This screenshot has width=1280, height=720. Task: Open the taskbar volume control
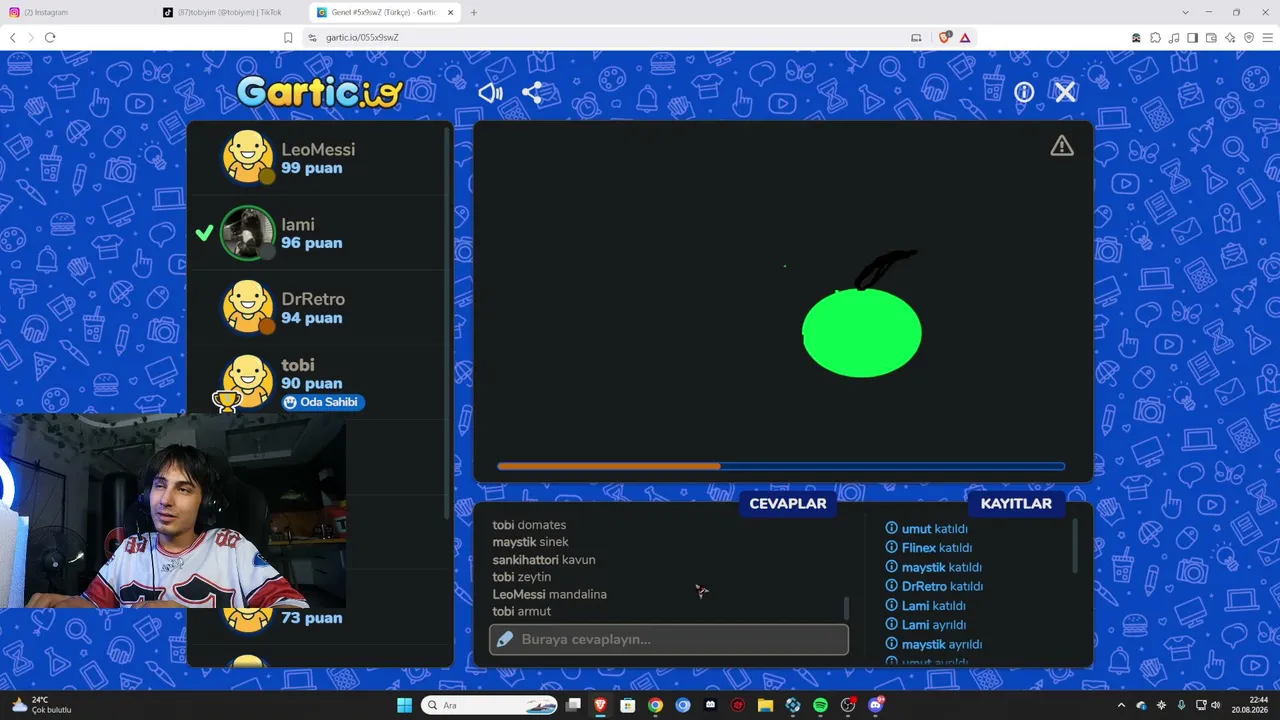1216,705
